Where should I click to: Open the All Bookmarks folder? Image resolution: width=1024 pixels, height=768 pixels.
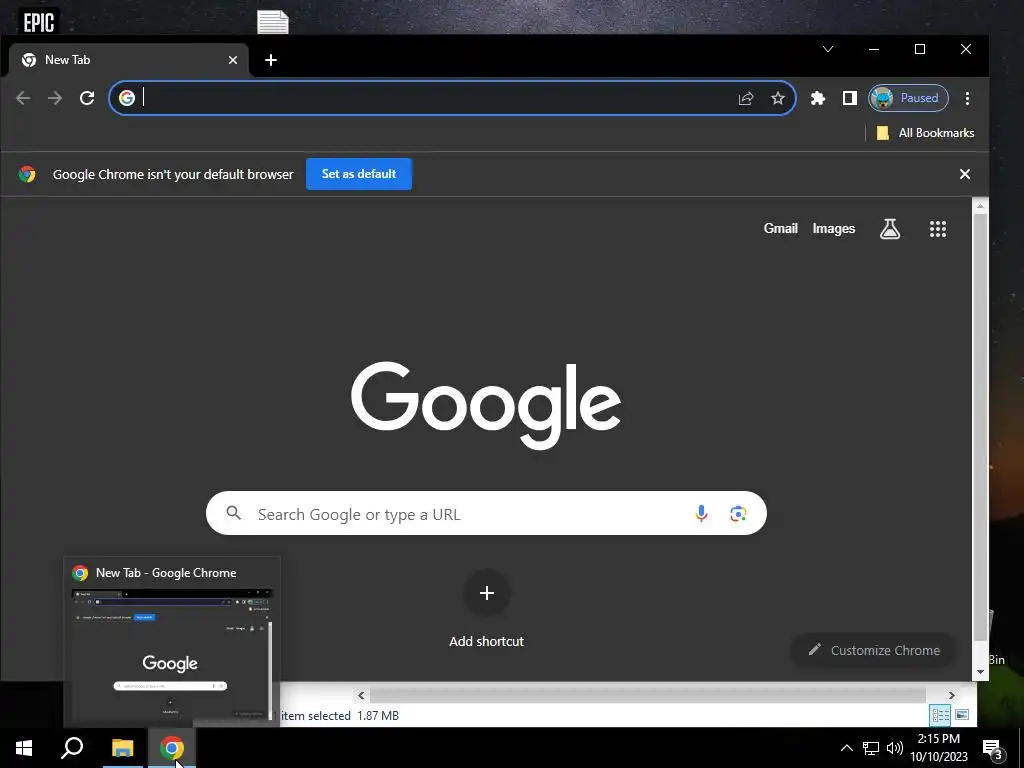pyautogui.click(x=925, y=133)
